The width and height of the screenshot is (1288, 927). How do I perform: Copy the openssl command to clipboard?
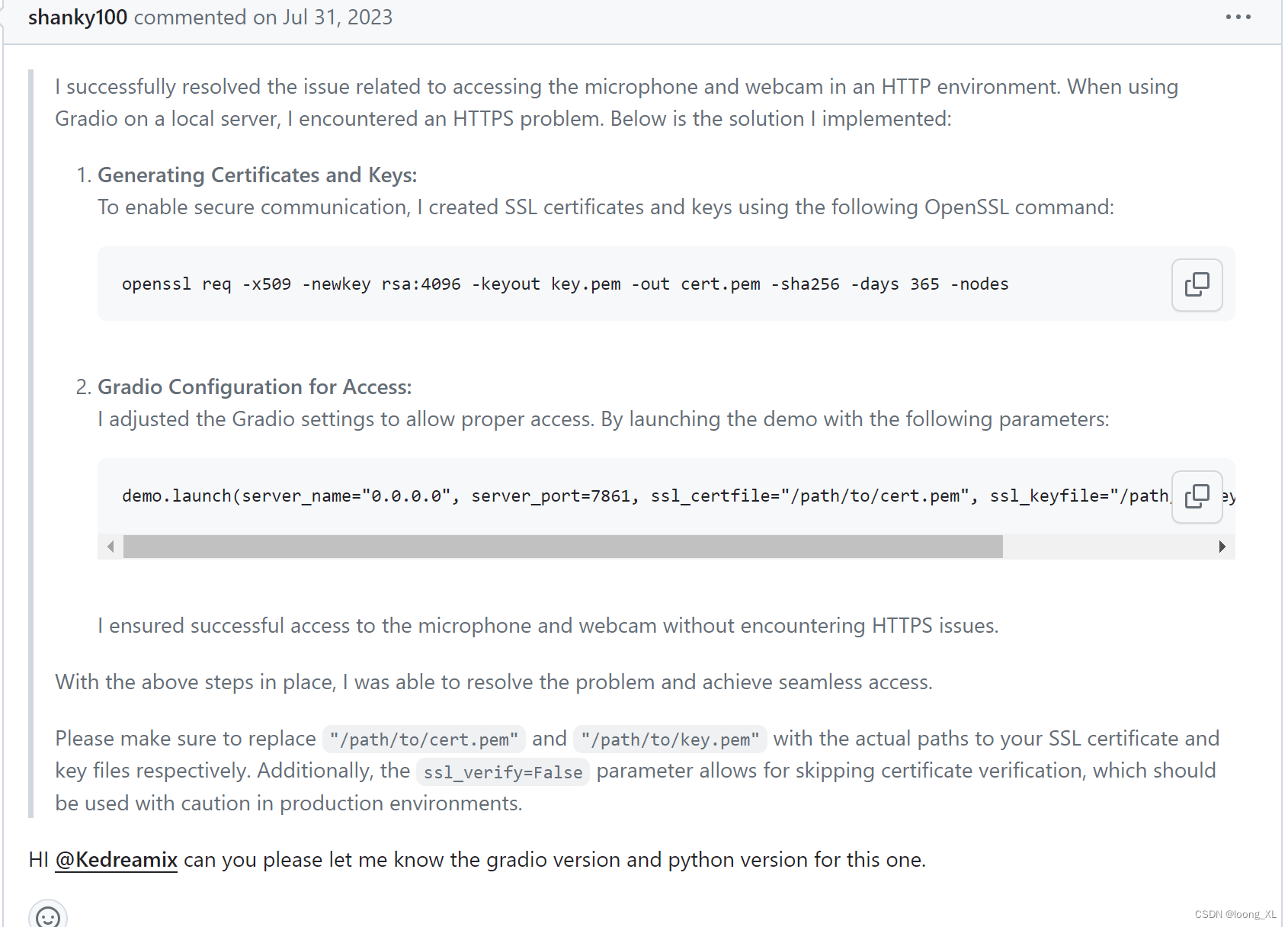(1197, 284)
